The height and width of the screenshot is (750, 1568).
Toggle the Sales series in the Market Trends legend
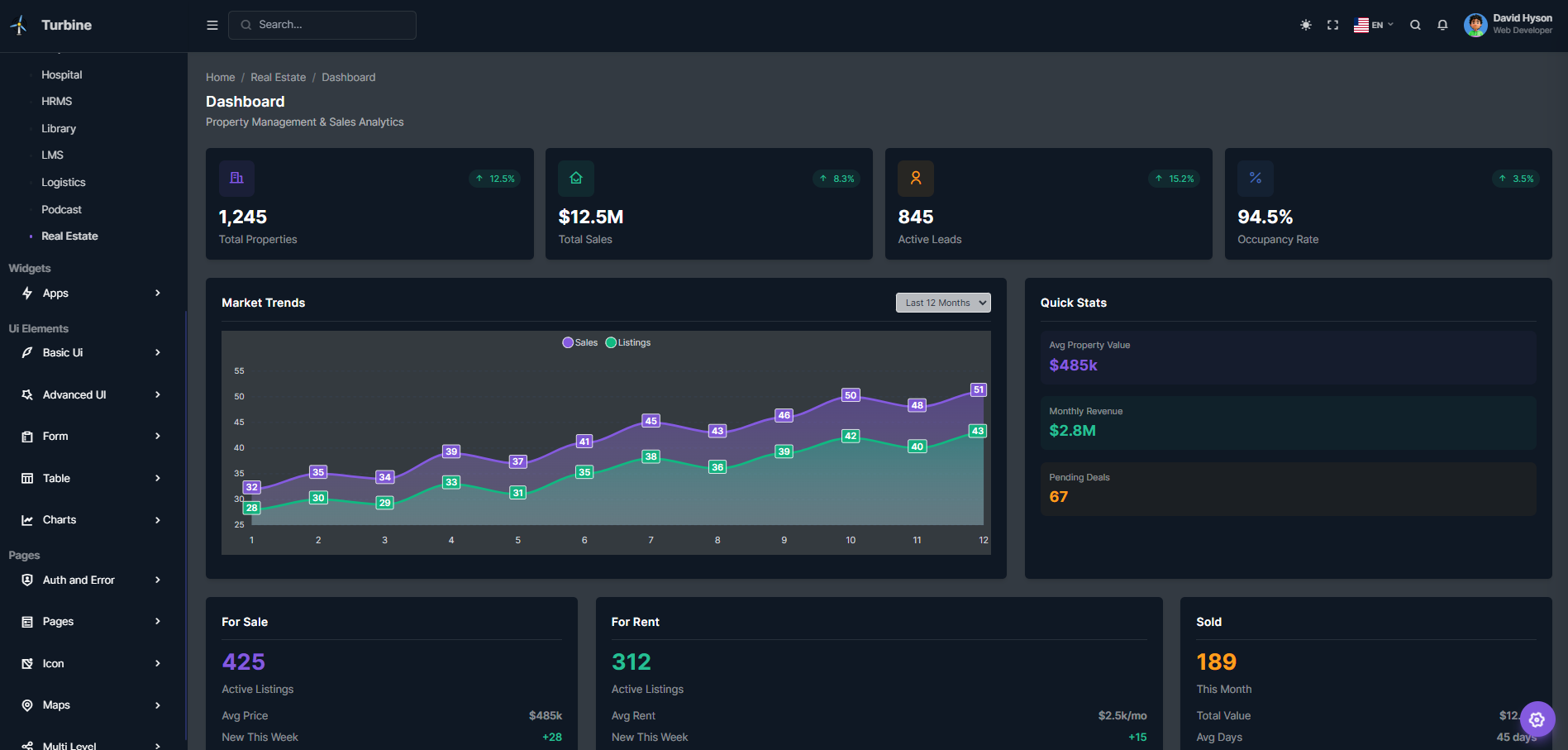point(580,342)
